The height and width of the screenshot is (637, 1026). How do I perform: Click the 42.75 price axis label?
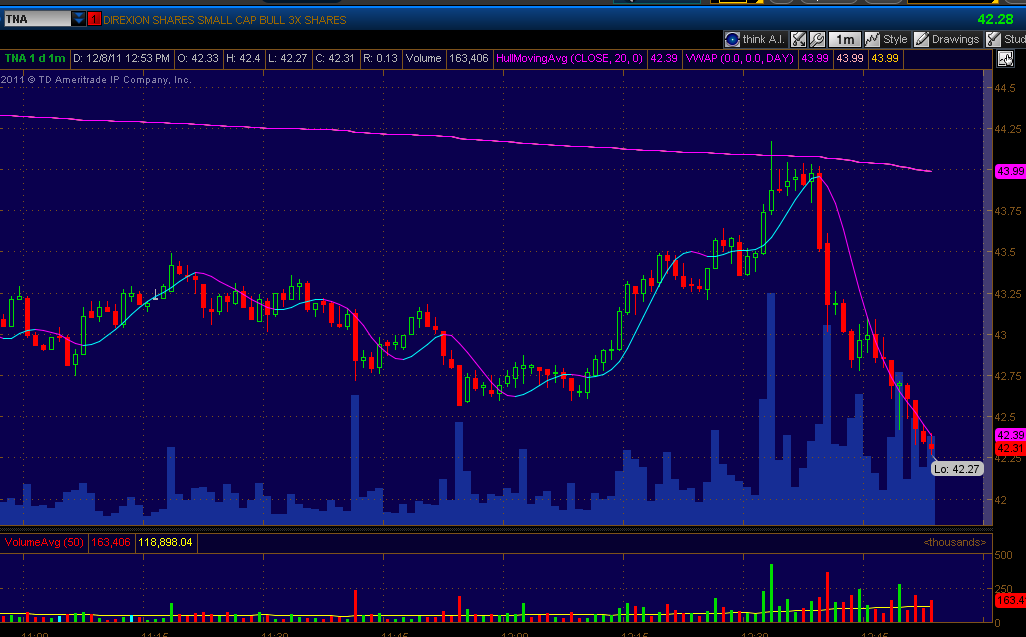click(x=1007, y=376)
